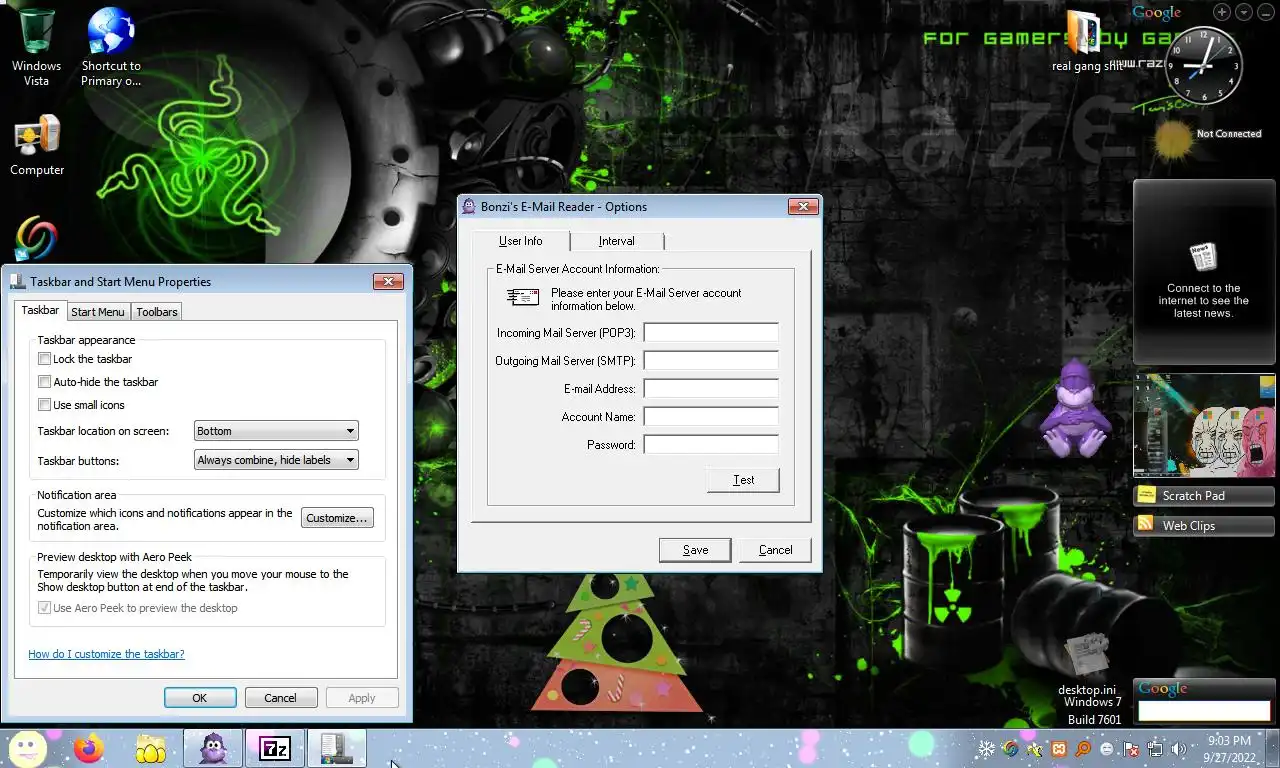Click the Outgoing Mail Server (SMTP) field

pos(711,360)
